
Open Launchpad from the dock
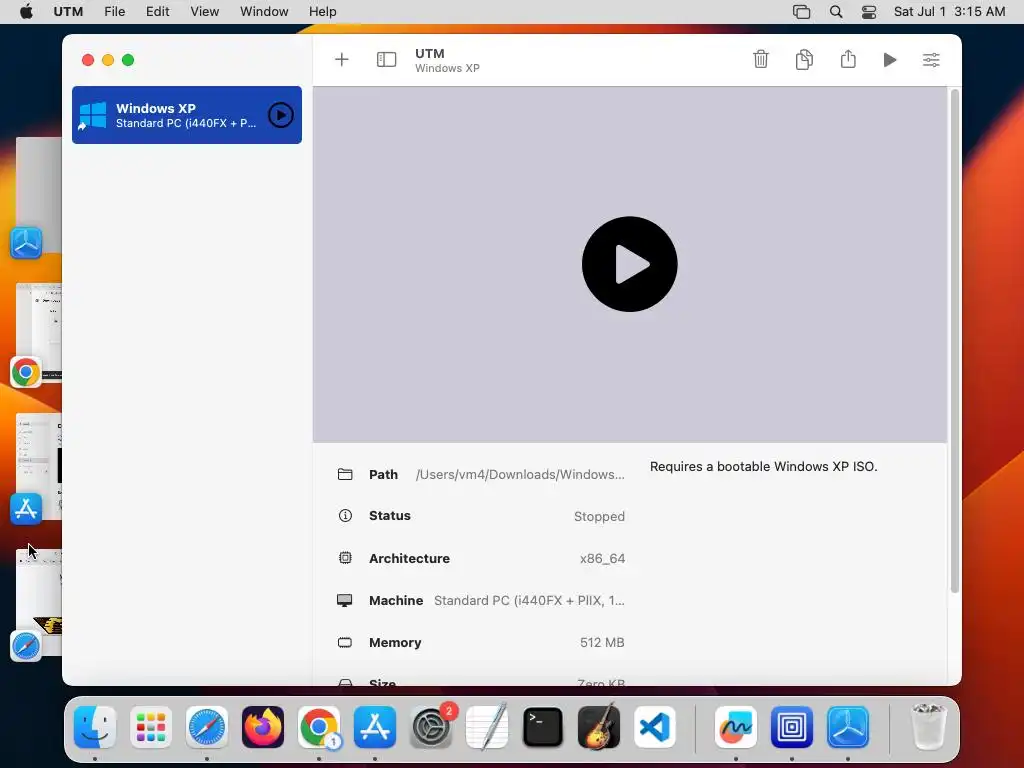(x=151, y=727)
